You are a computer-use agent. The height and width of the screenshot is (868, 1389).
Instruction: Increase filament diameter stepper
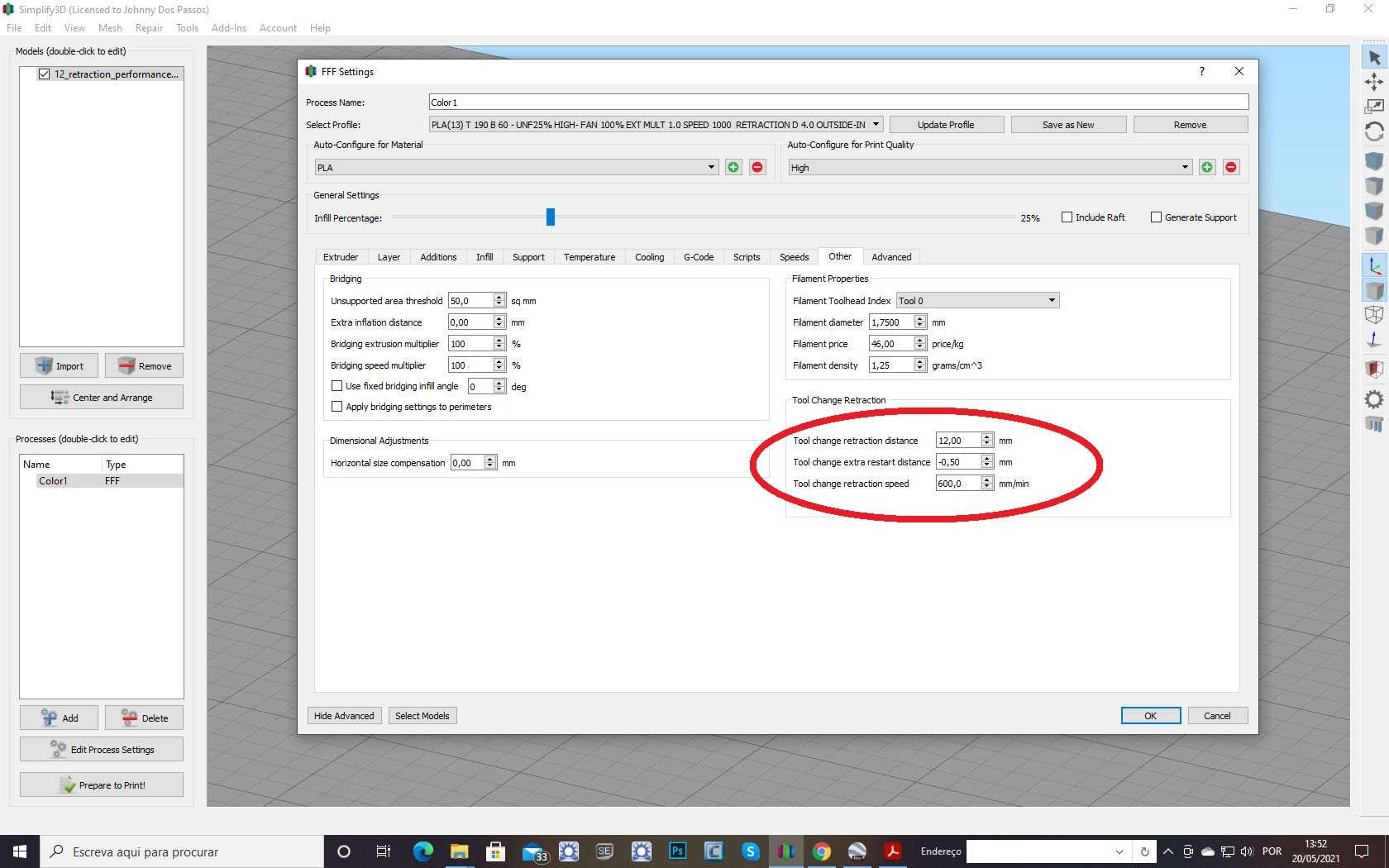tap(920, 318)
